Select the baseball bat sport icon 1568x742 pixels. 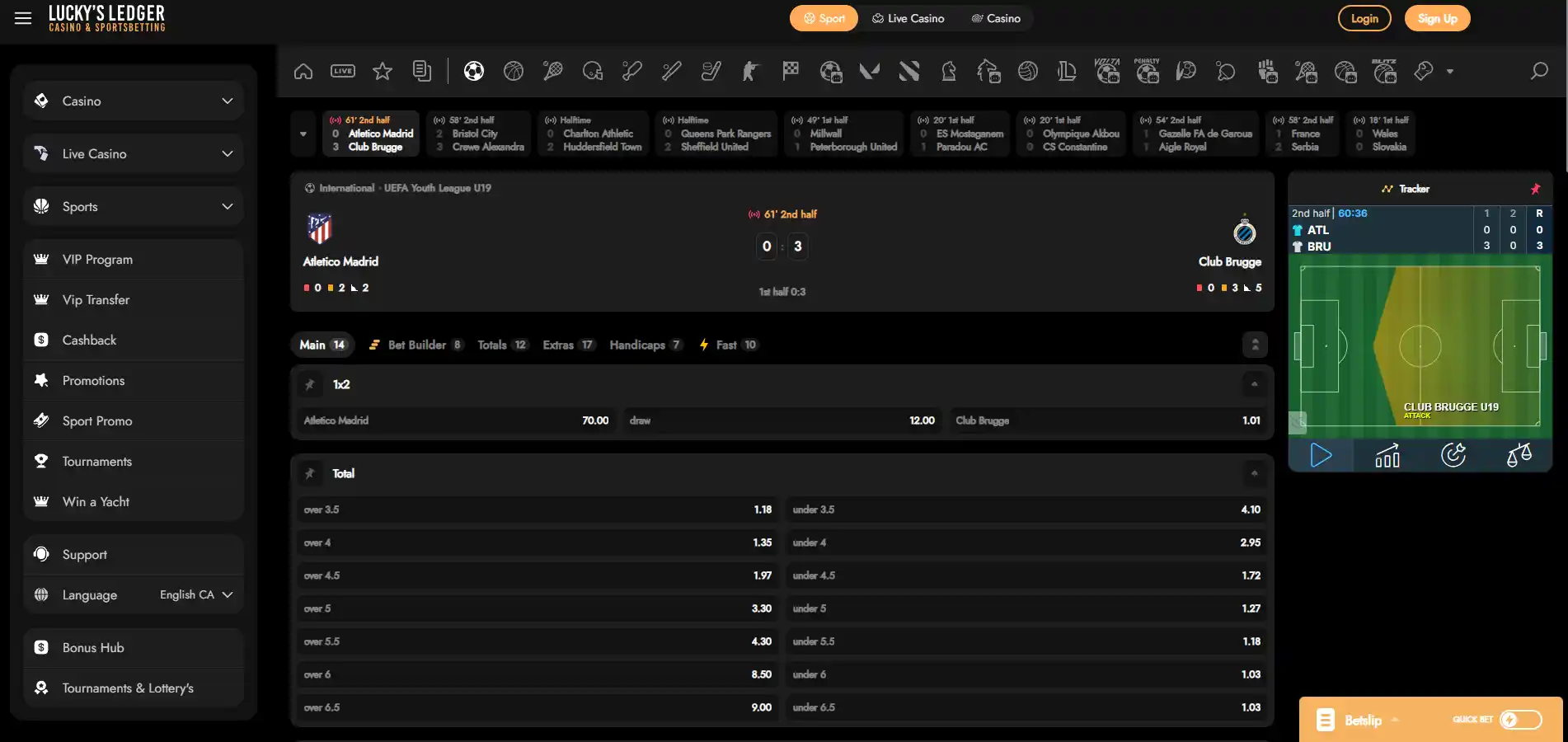pos(672,72)
